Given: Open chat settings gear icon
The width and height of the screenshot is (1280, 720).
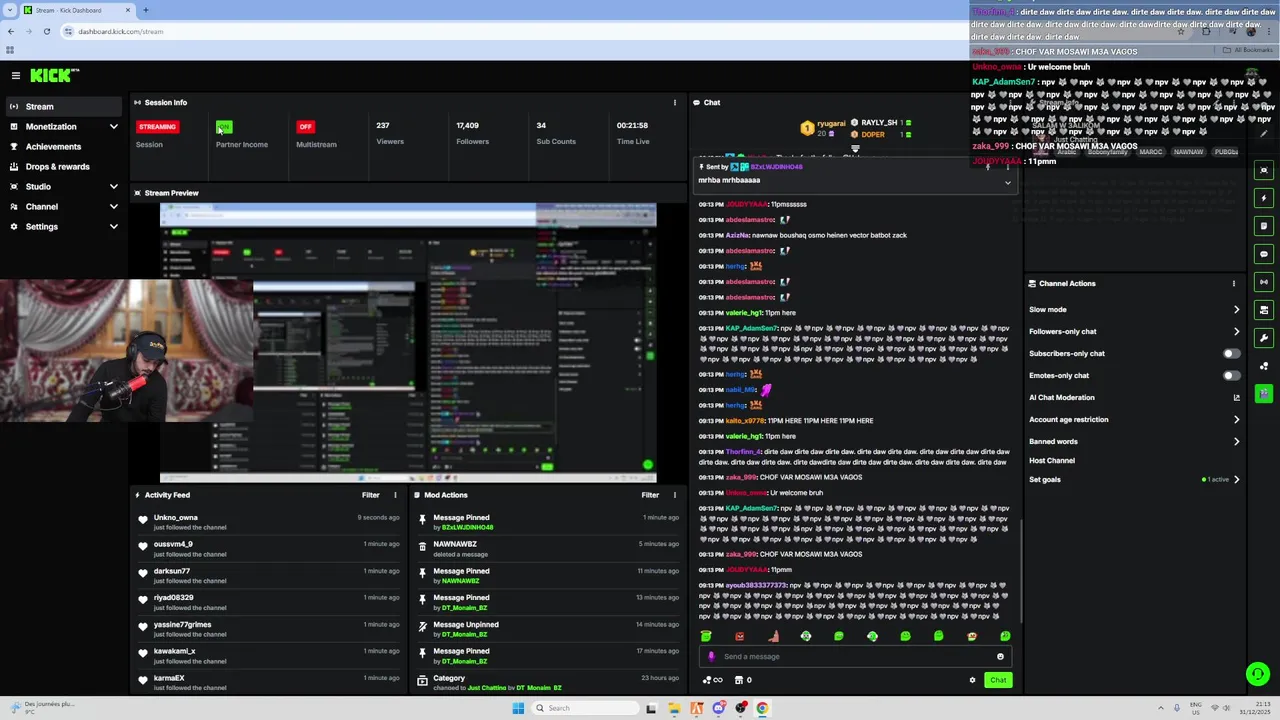Looking at the screenshot, I should pyautogui.click(x=972, y=680).
